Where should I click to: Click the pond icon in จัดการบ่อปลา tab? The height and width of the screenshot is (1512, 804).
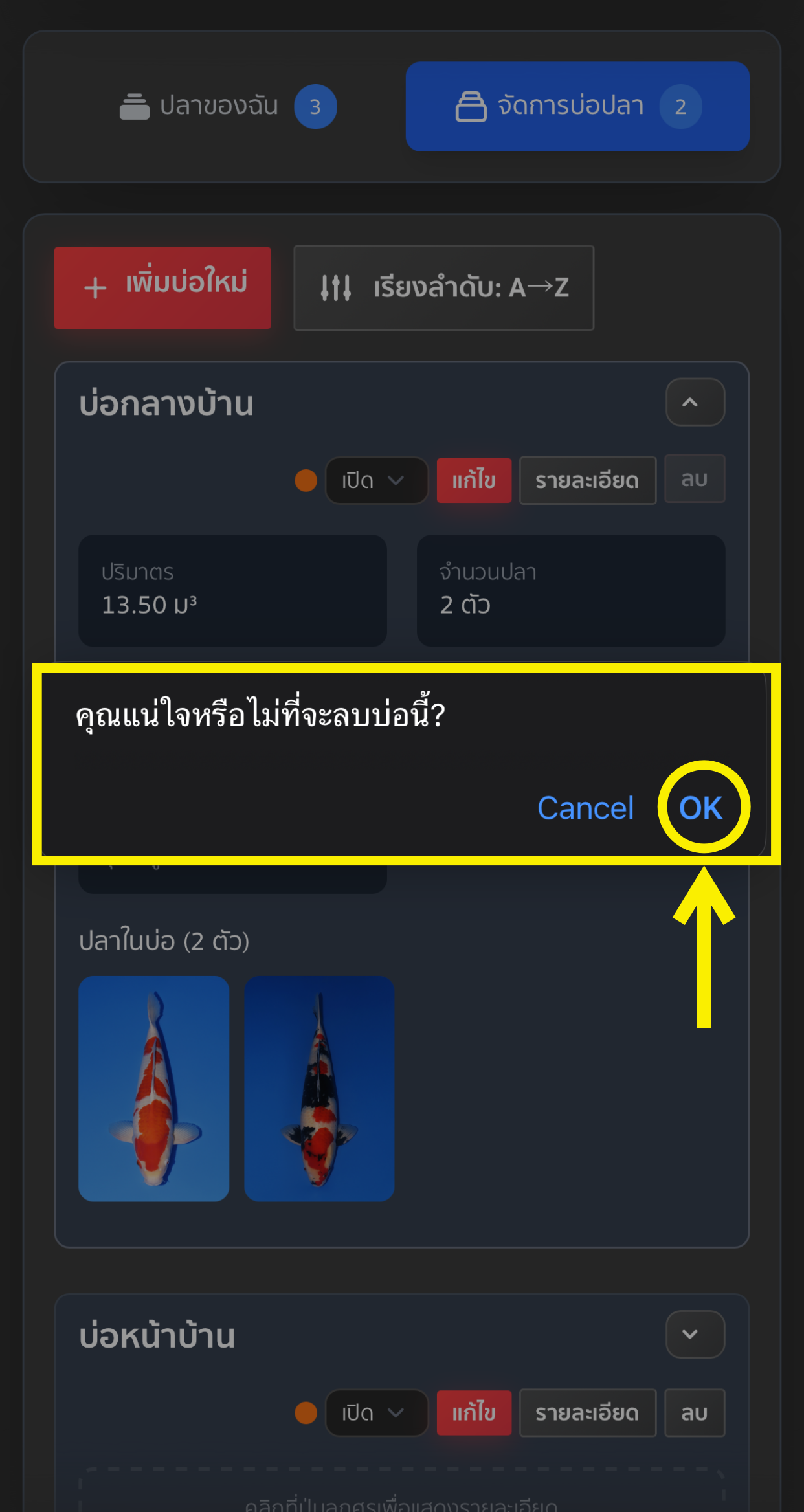[471, 106]
